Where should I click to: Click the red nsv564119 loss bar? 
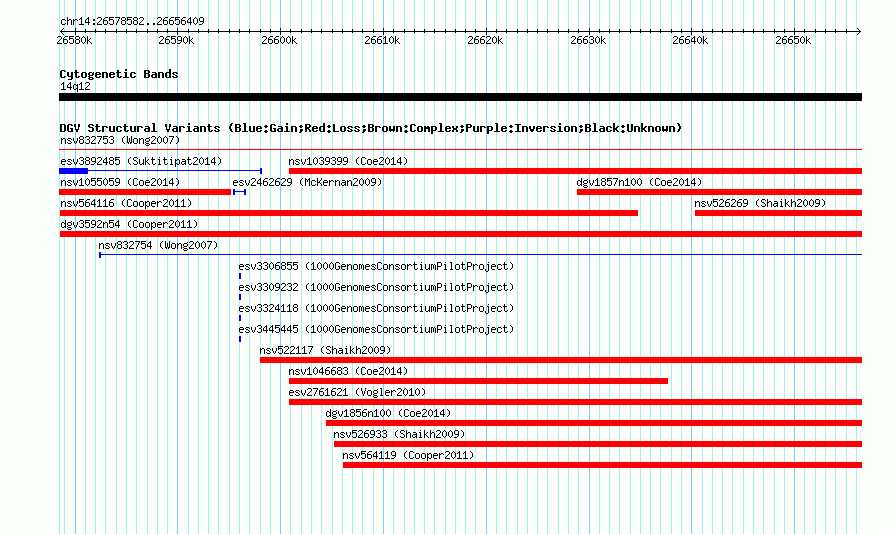click(602, 465)
